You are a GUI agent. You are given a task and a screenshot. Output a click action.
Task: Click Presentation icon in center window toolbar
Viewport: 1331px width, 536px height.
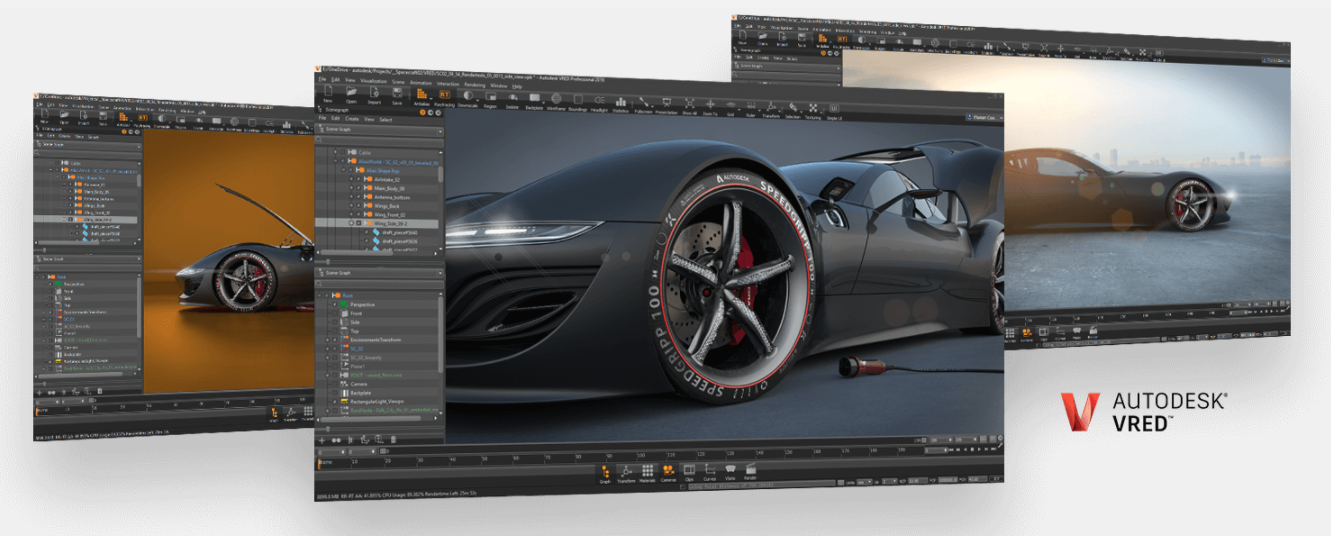pyautogui.click(x=667, y=103)
